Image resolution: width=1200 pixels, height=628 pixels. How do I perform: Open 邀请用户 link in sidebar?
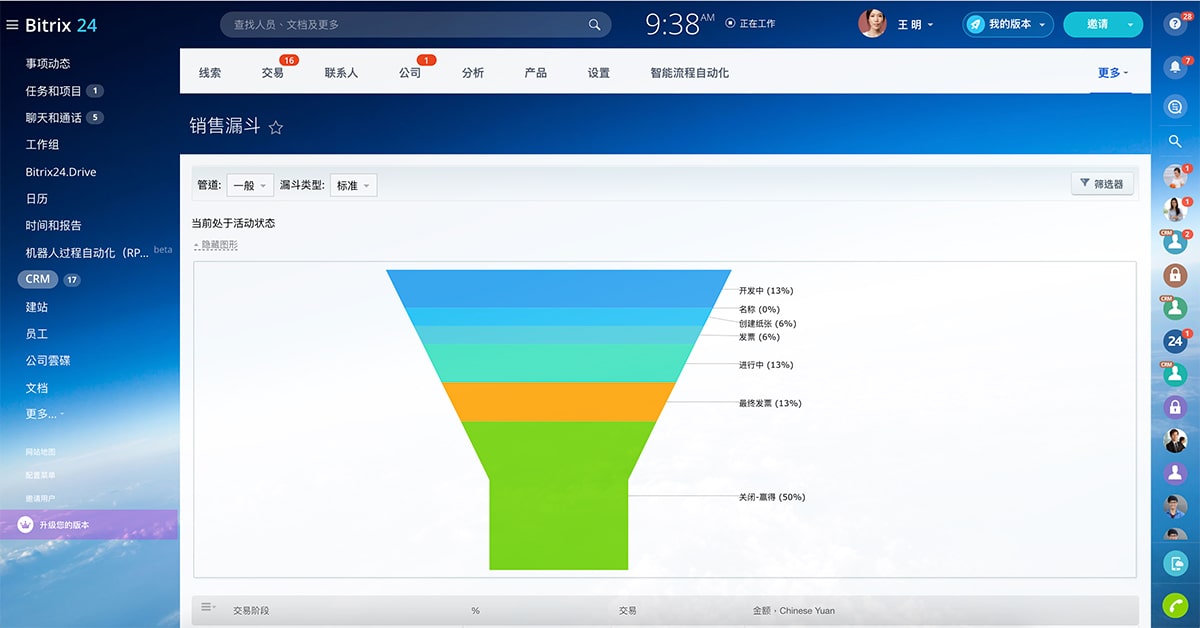tap(41, 498)
